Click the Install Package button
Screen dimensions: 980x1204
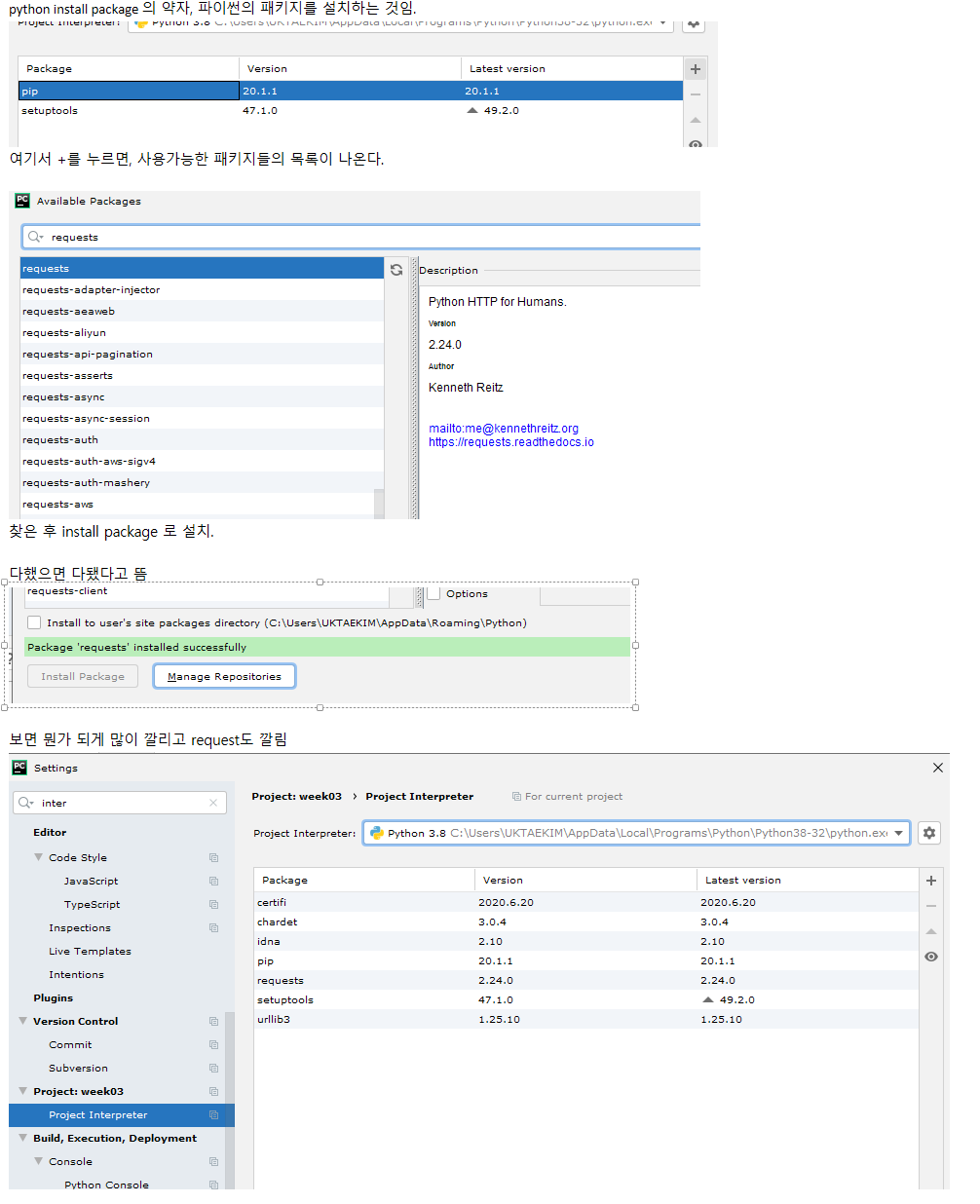(83, 676)
